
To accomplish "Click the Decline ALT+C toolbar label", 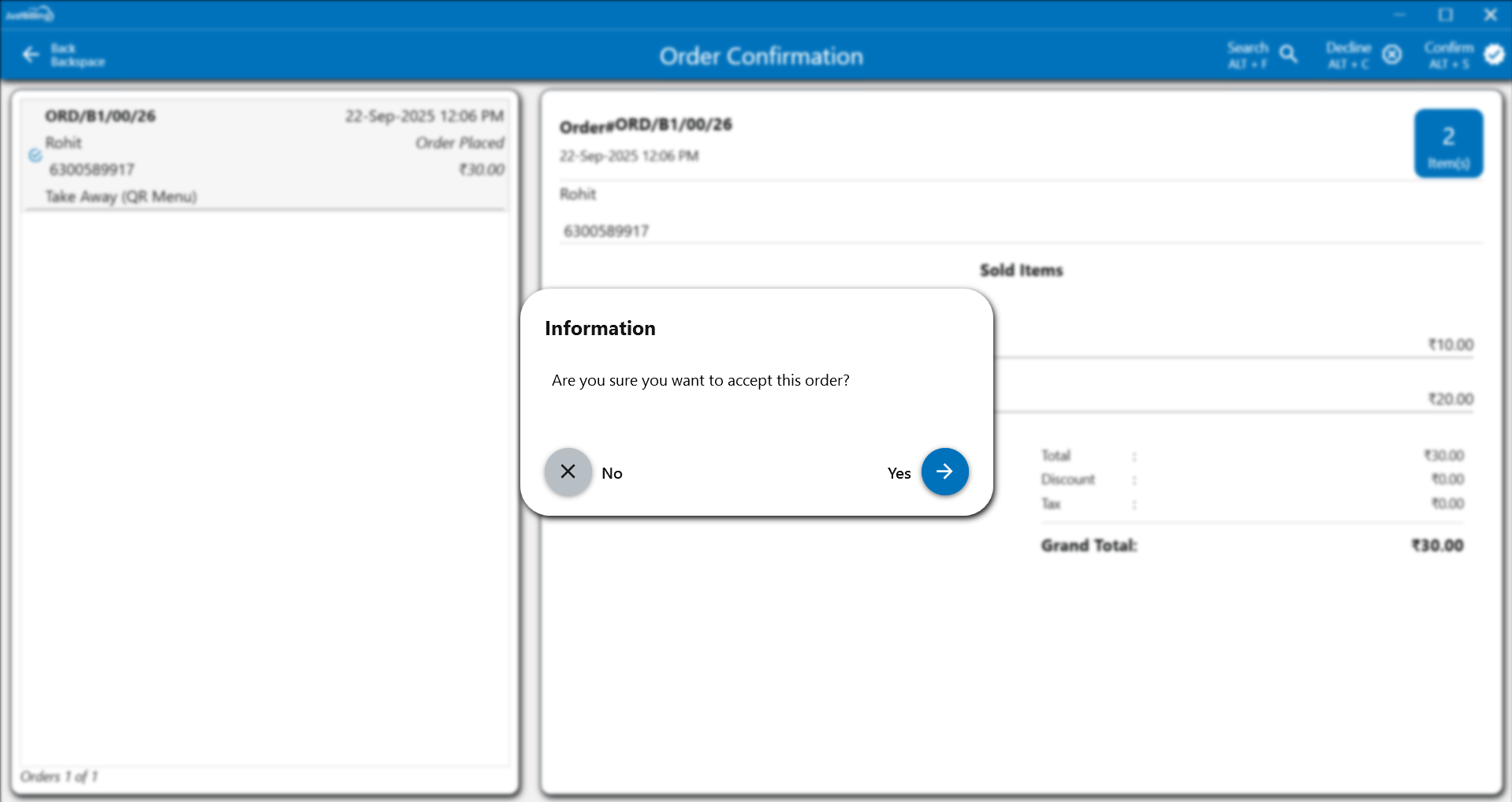I will [1348, 55].
